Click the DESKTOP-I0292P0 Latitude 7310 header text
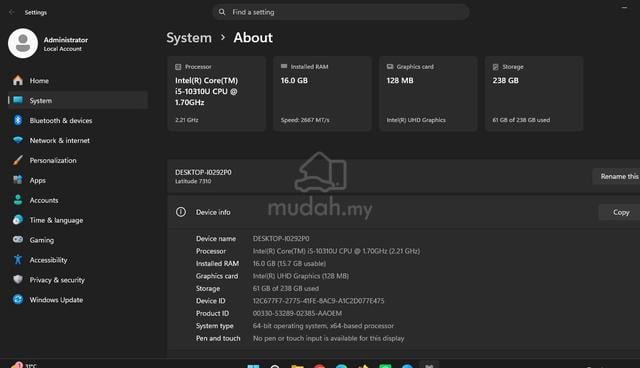The image size is (640, 368). point(203,176)
